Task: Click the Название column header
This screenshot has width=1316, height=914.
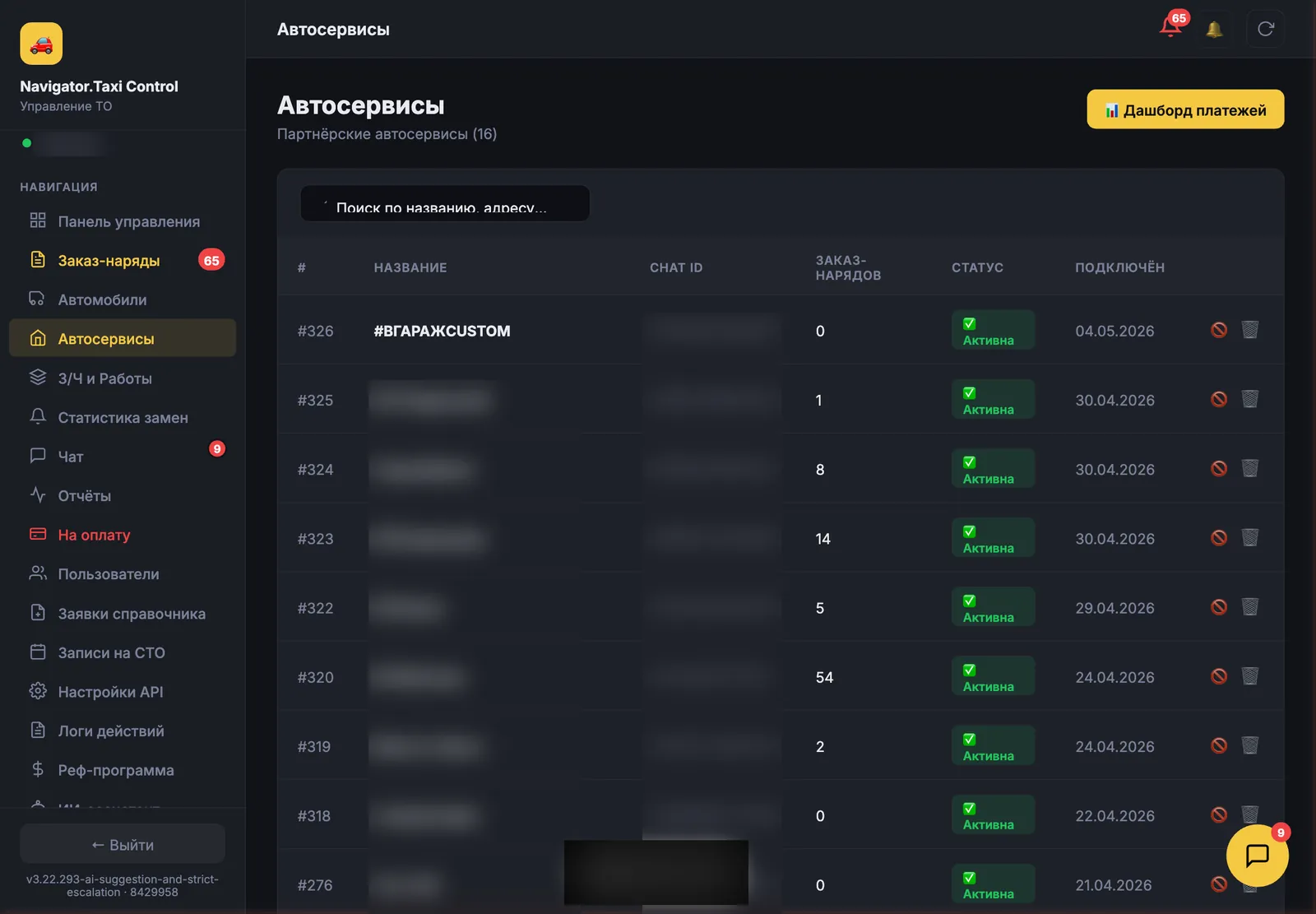Action: pos(410,267)
